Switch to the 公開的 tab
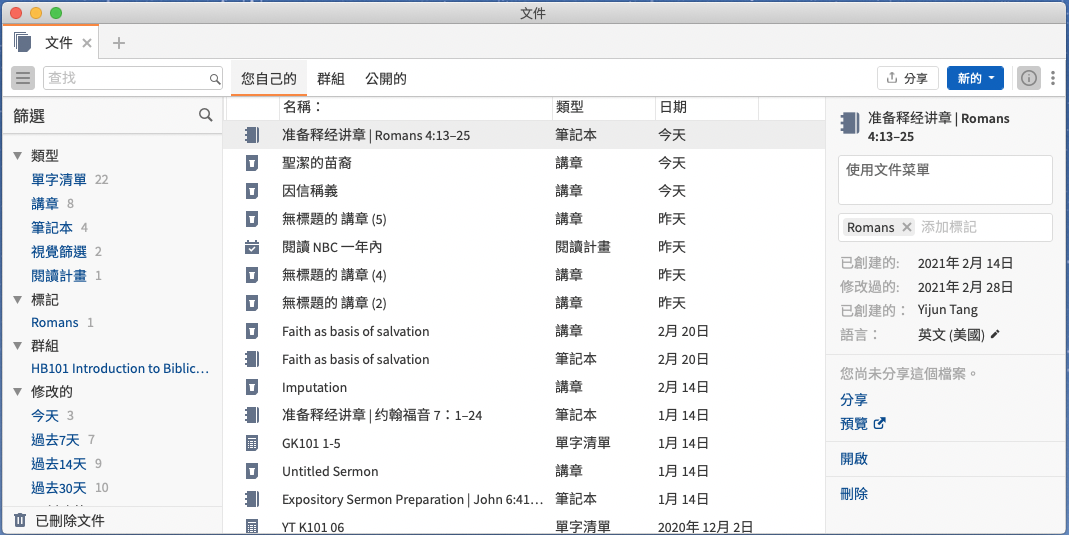1069x535 pixels. [x=385, y=78]
